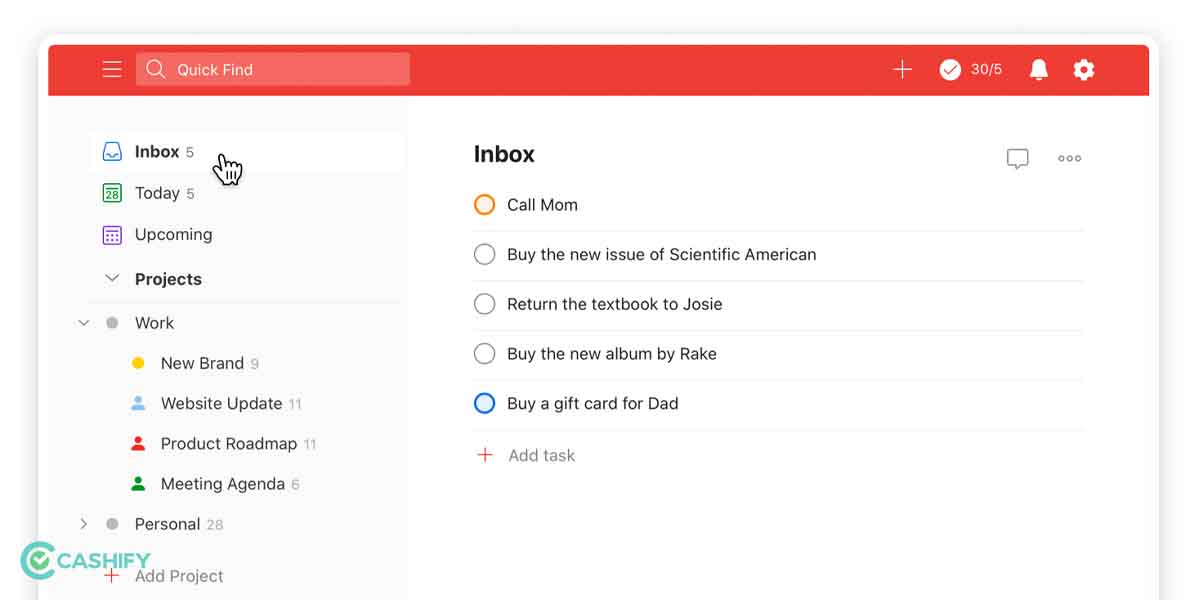Click Add Project in the sidebar
This screenshot has height=600, width=1200.
pyautogui.click(x=178, y=576)
